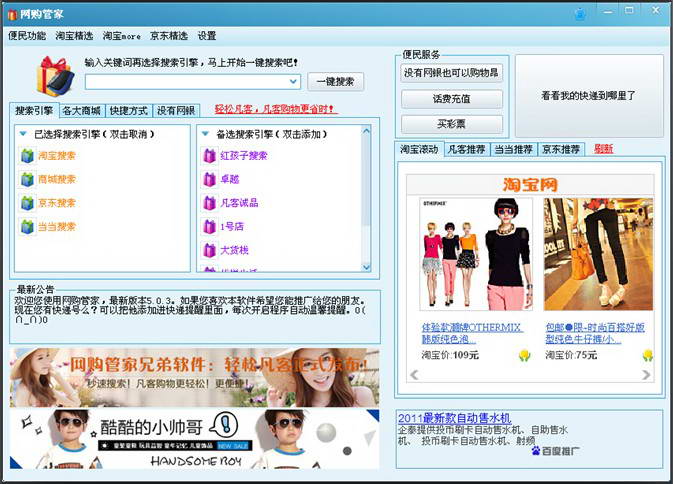Open the 京东精选 menu
This screenshot has height=484, width=673.
(169, 36)
